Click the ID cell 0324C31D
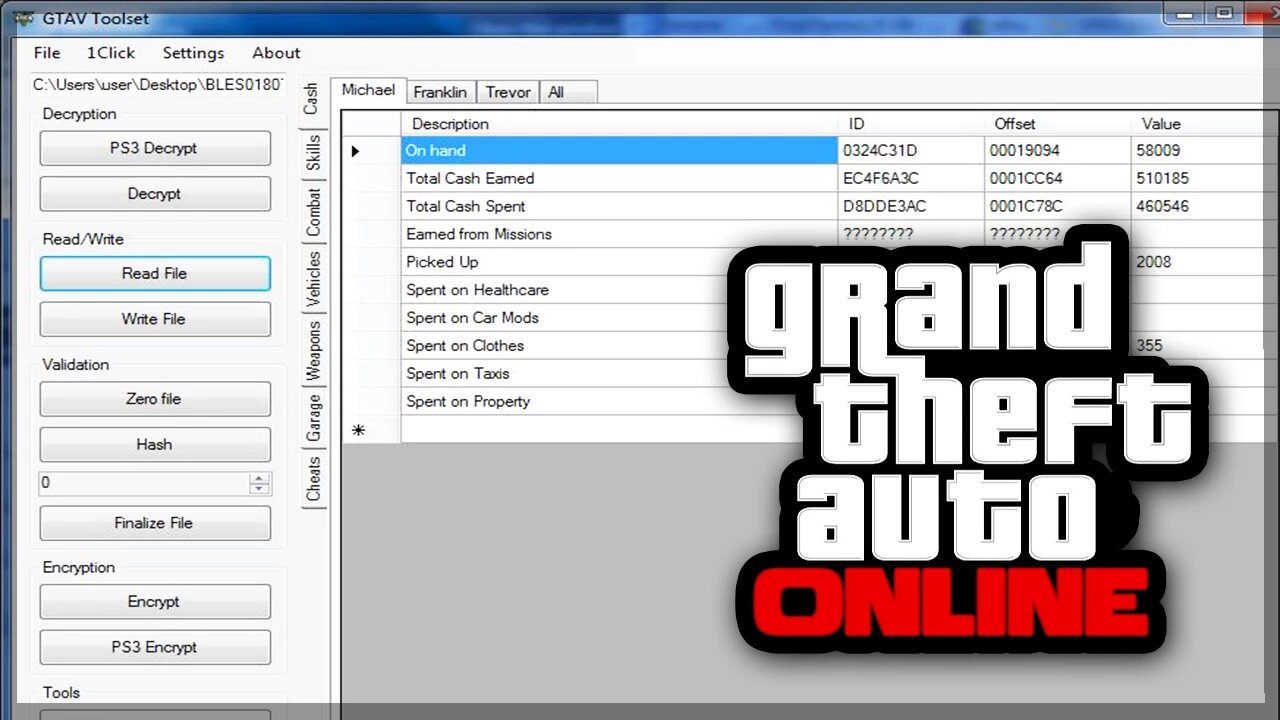This screenshot has width=1280, height=720. [x=911, y=151]
